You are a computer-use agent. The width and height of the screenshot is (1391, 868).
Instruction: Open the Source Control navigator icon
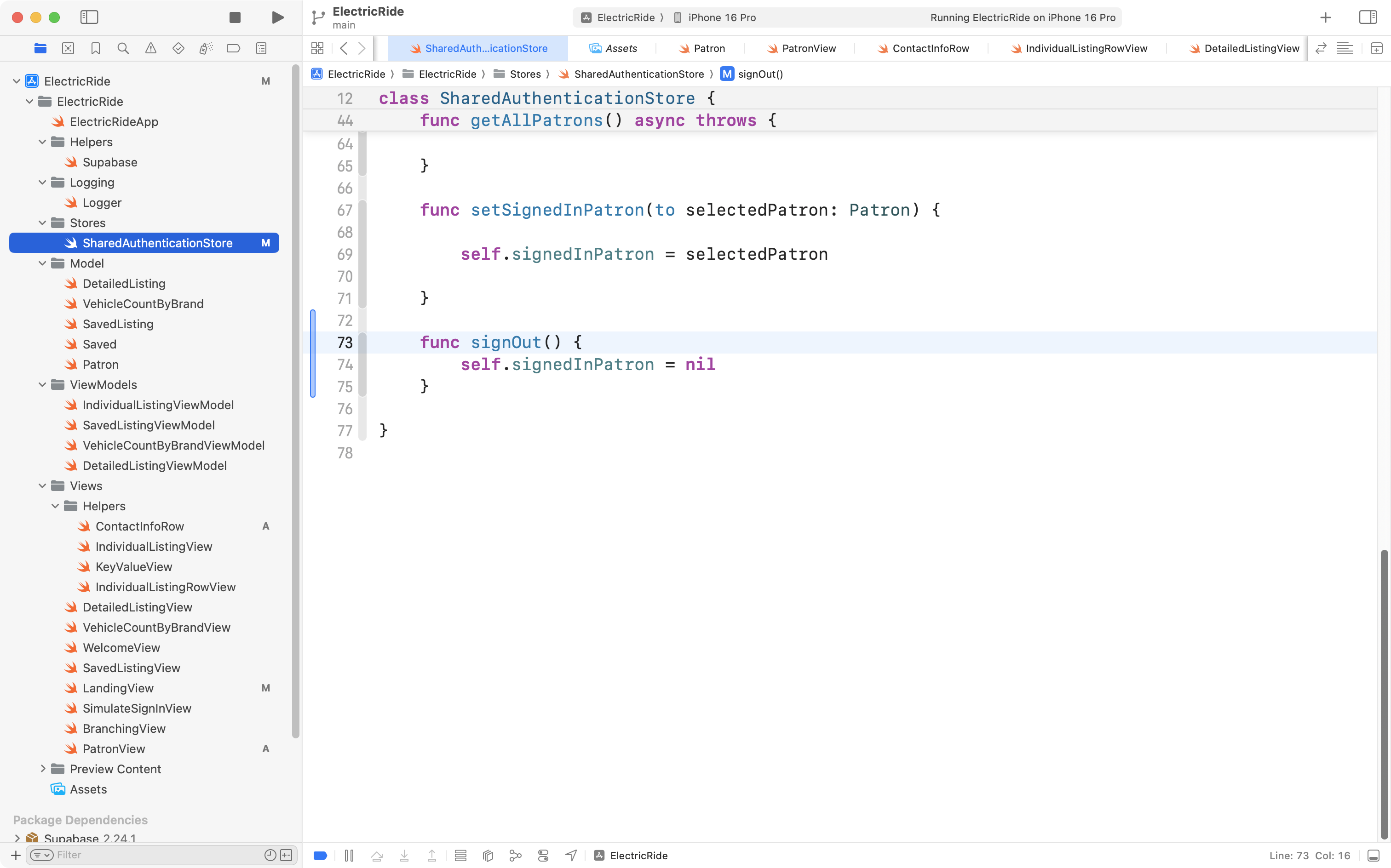(x=68, y=48)
